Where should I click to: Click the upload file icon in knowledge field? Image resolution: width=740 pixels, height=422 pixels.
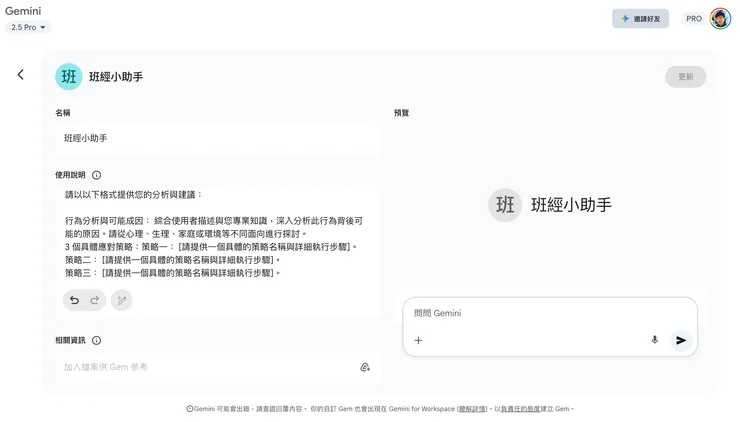[365, 367]
